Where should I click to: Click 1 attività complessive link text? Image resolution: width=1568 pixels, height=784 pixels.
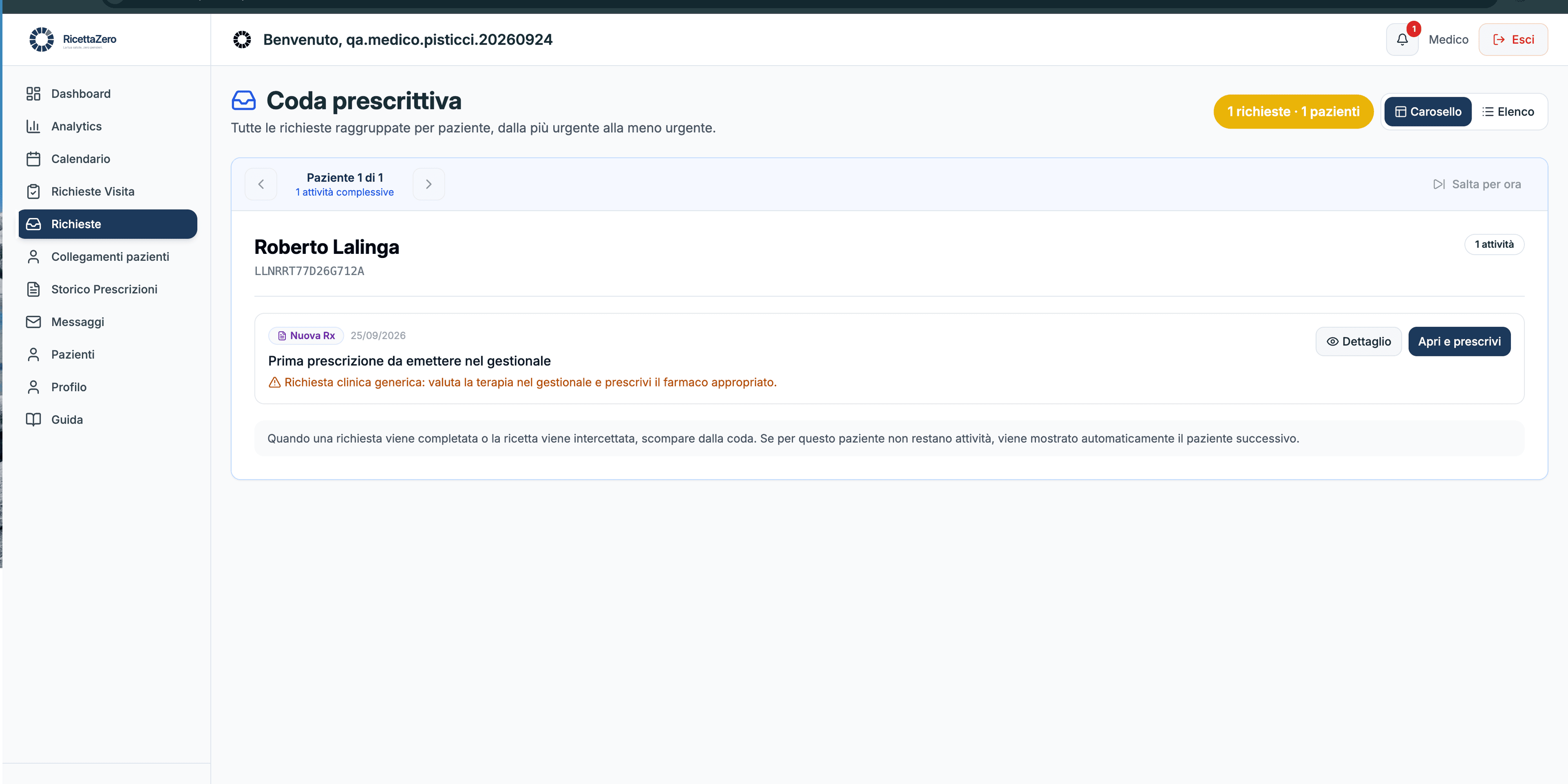345,192
